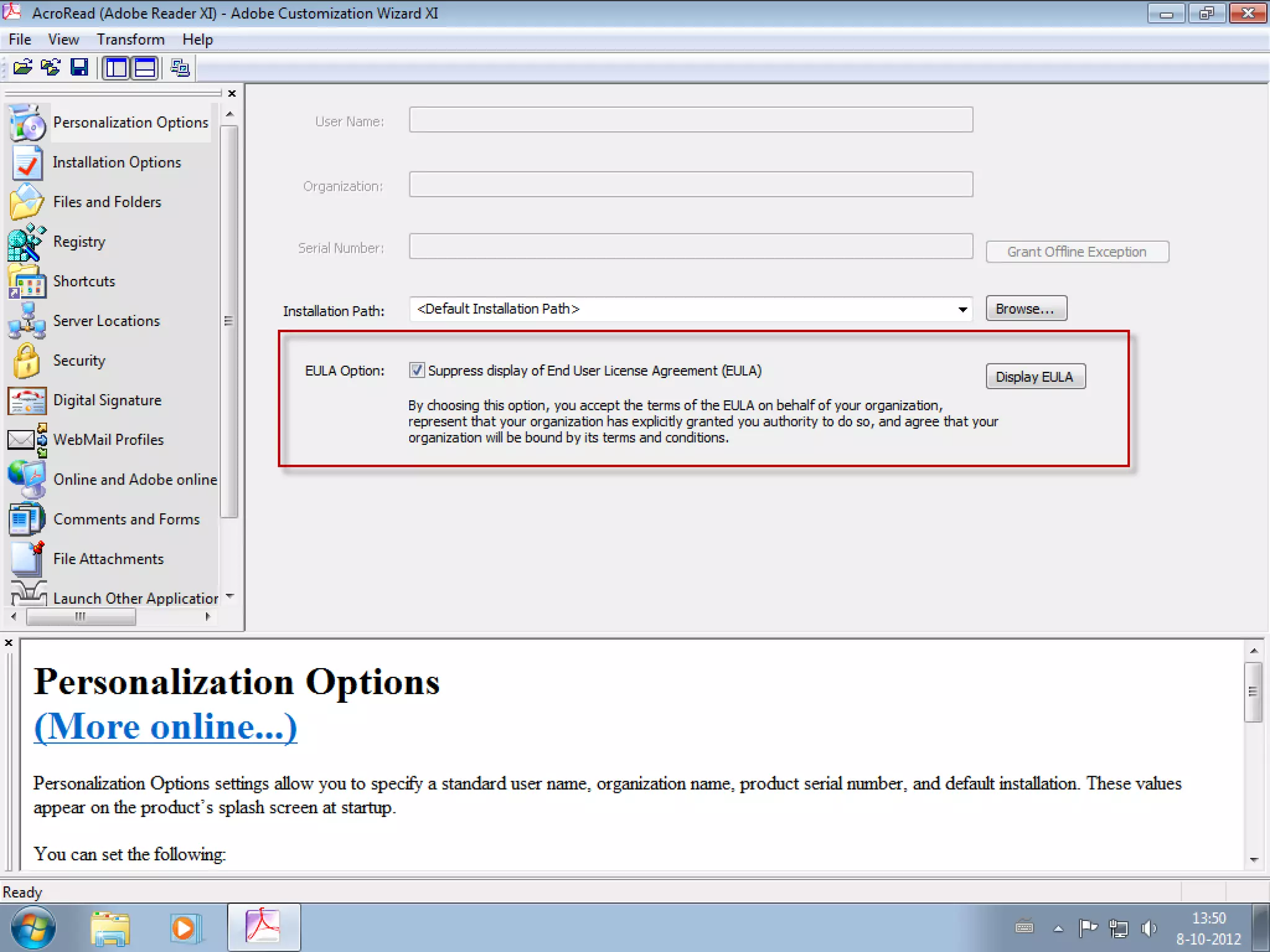Save the package with floppy disk icon
Image resolution: width=1270 pixels, height=952 pixels.
click(79, 67)
